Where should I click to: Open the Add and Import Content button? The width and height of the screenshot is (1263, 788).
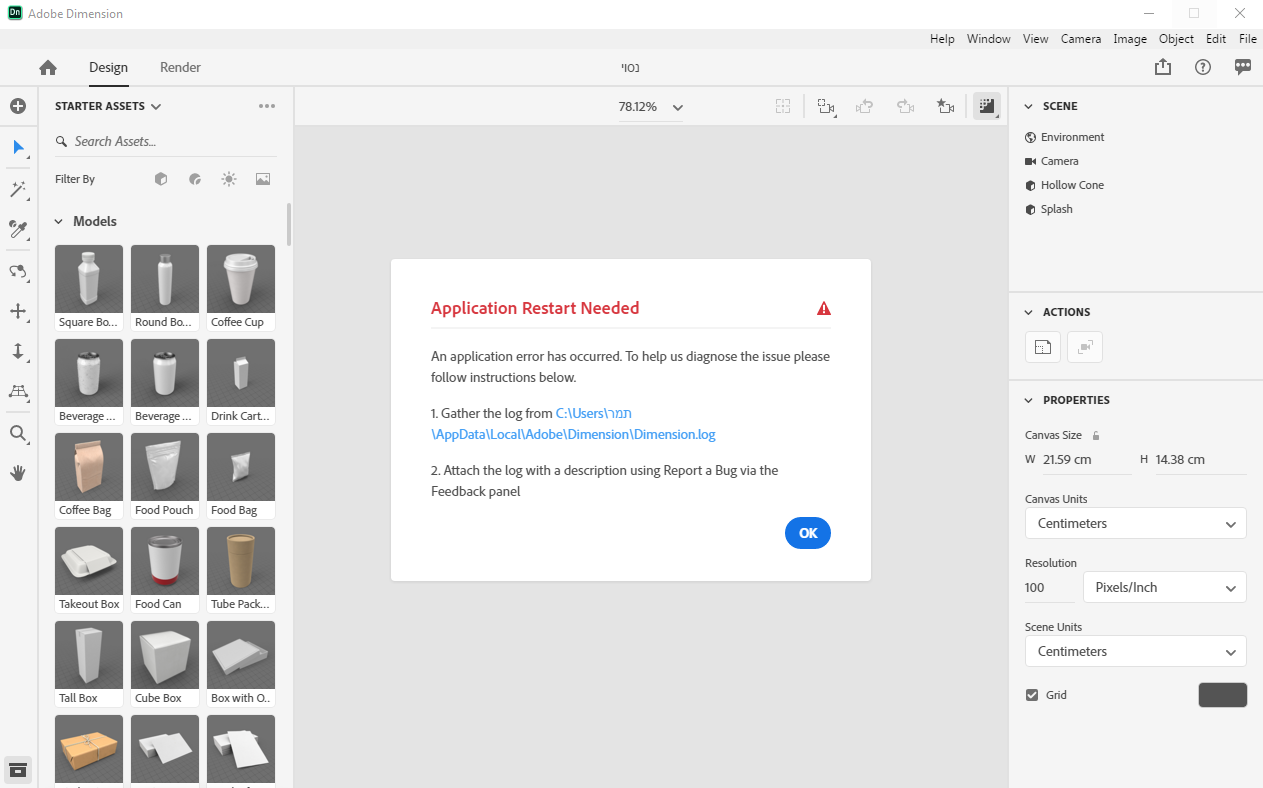18,106
